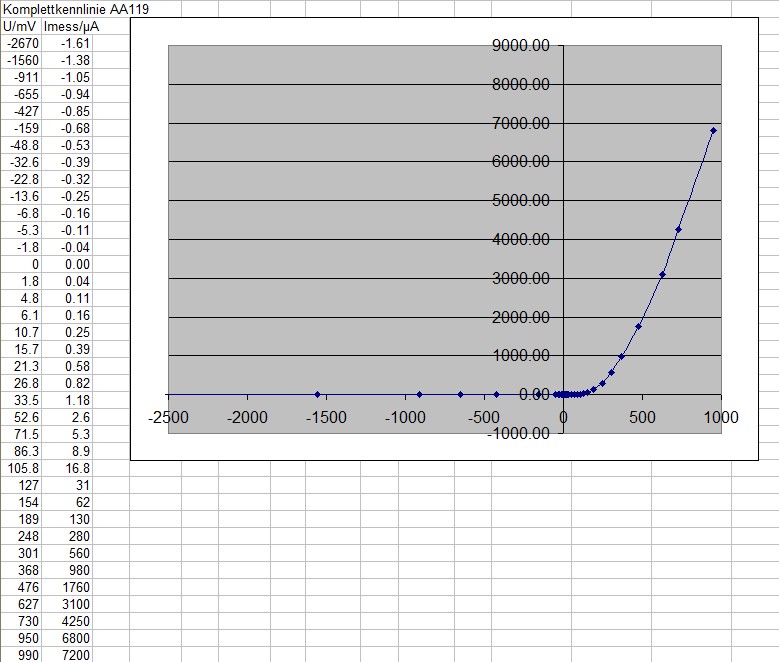Select the y-axis label 5000.00
Screen dimensions: 779x662
(x=521, y=201)
